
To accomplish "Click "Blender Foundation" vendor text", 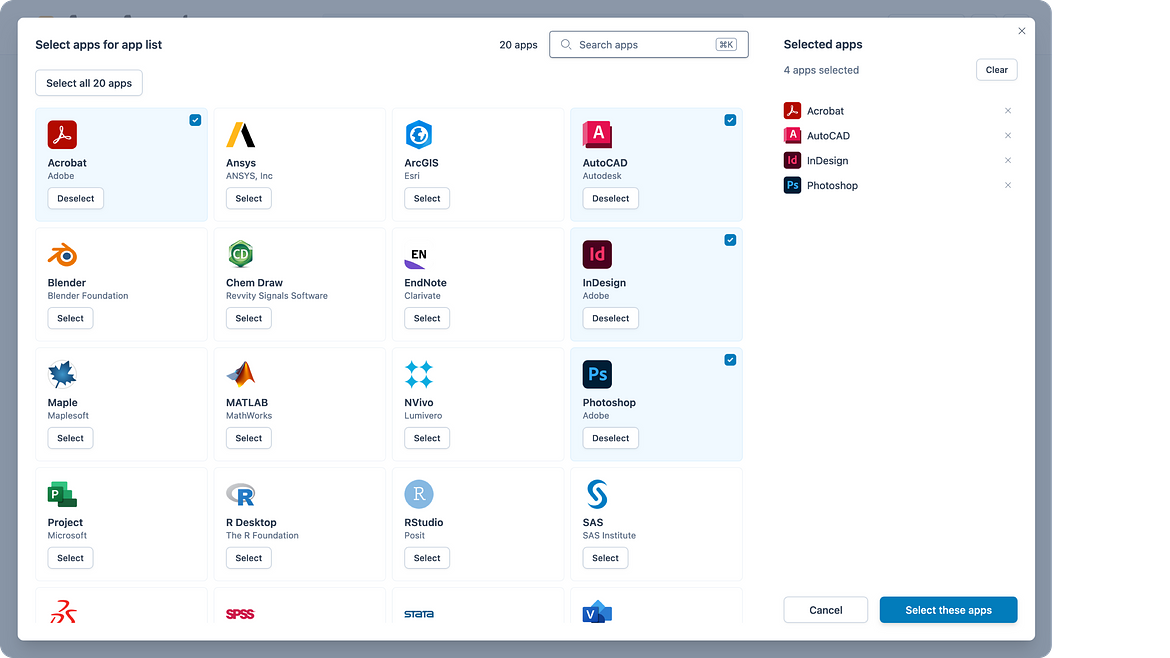I will tap(88, 296).
